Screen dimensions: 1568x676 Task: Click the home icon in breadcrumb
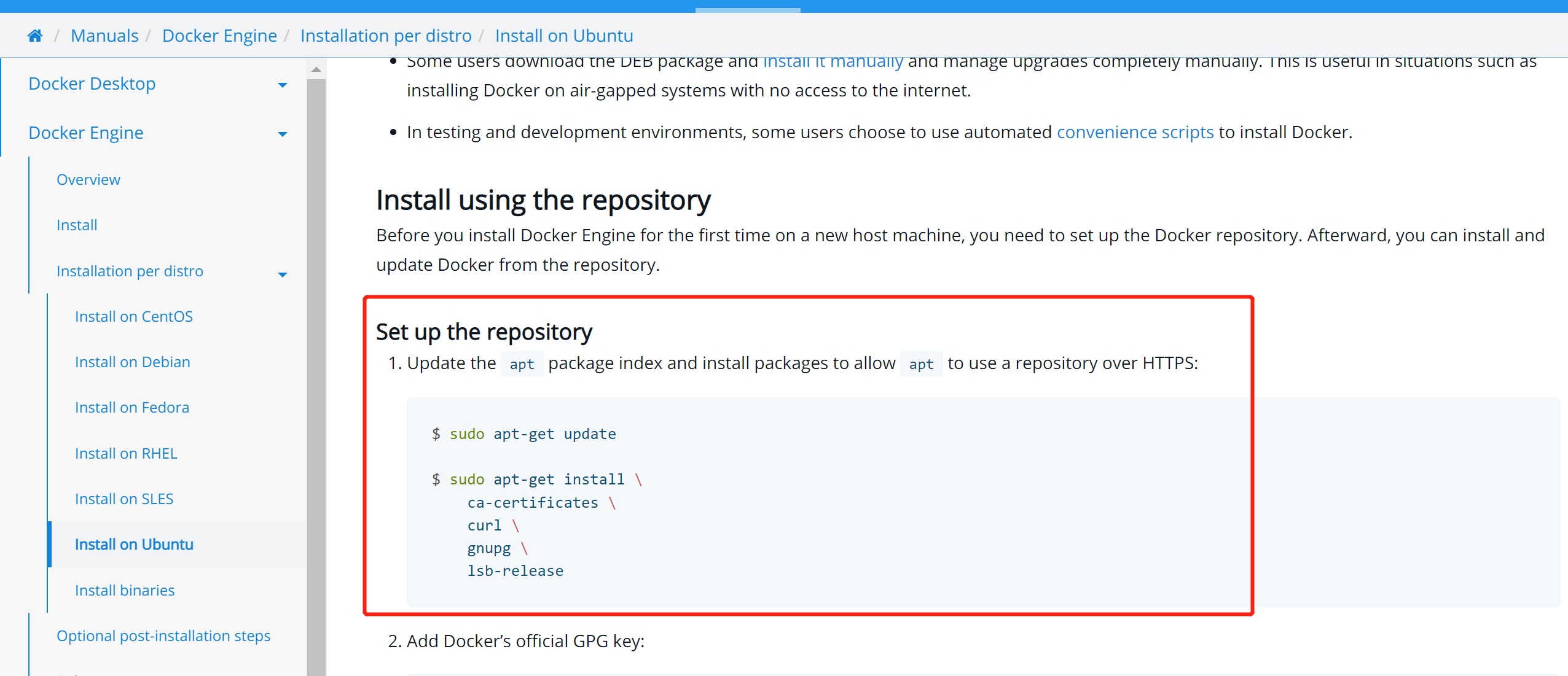(35, 36)
